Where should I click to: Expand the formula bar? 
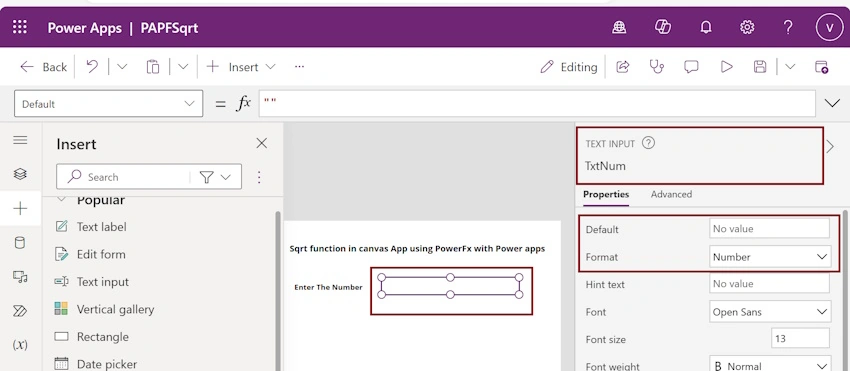coord(832,103)
